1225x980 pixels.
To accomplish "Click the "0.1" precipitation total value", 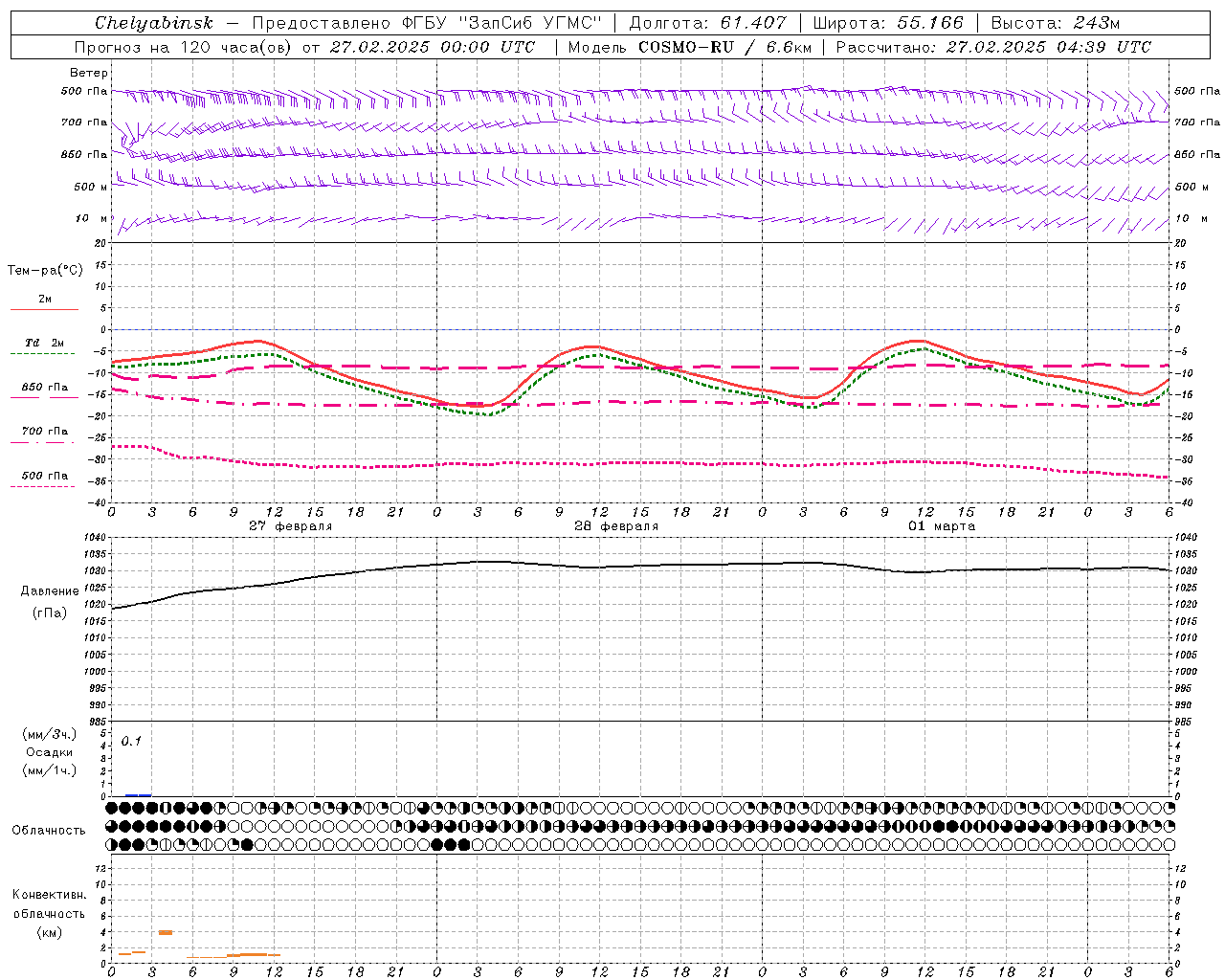I will point(131,742).
